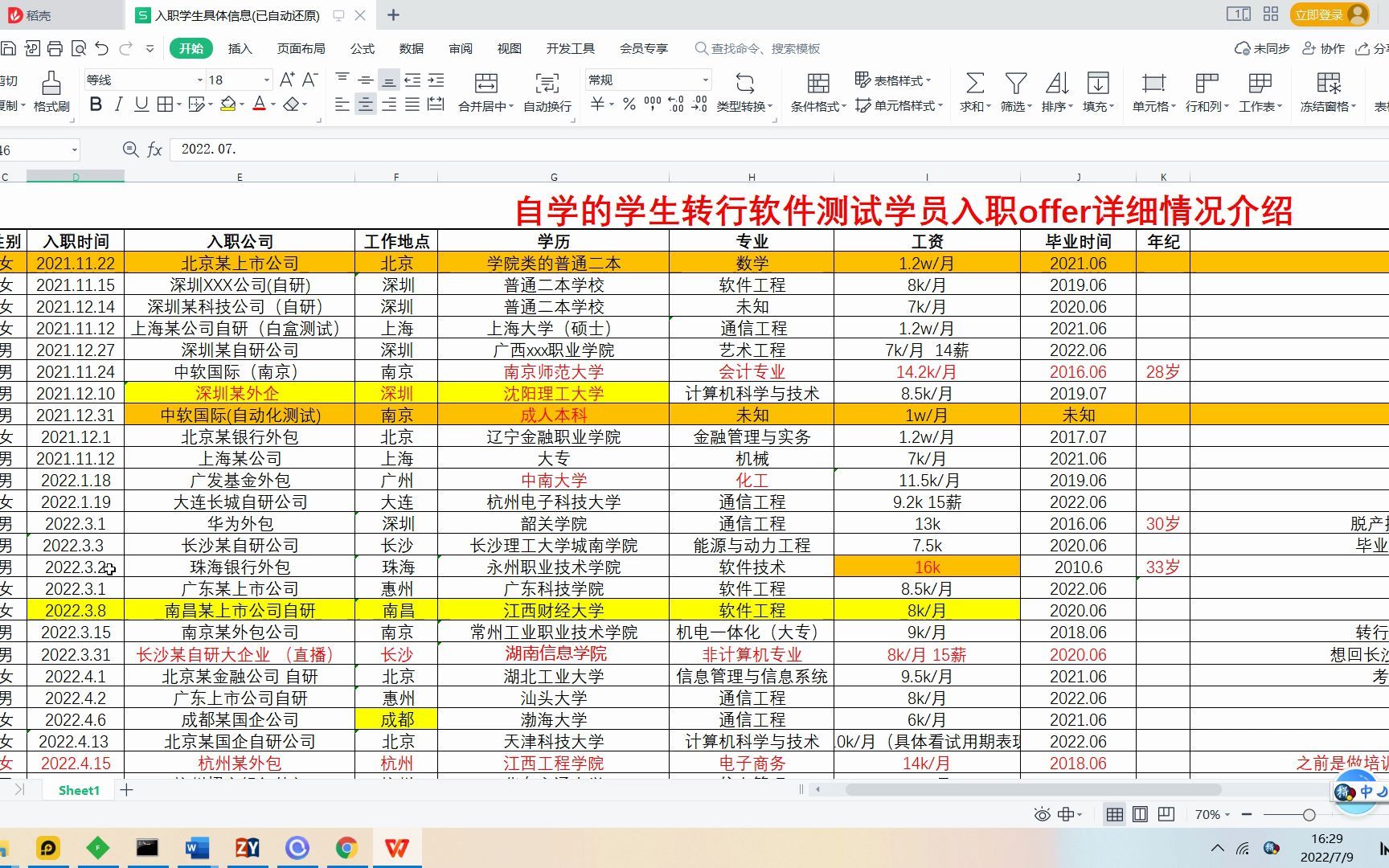The image size is (1389, 868).
Task: Open the number format dropdown (常规)
Action: tap(706, 80)
